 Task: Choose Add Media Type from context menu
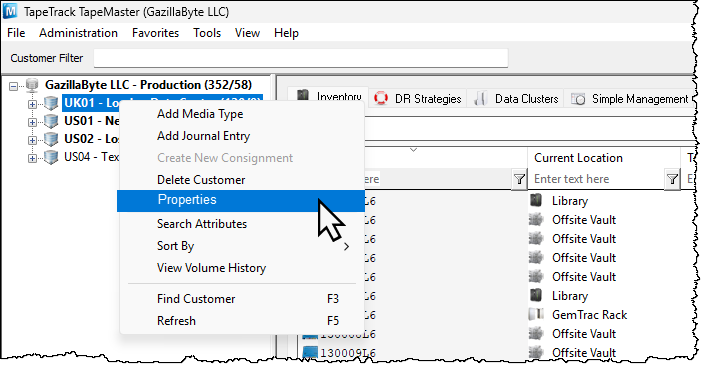[x=242, y=114]
